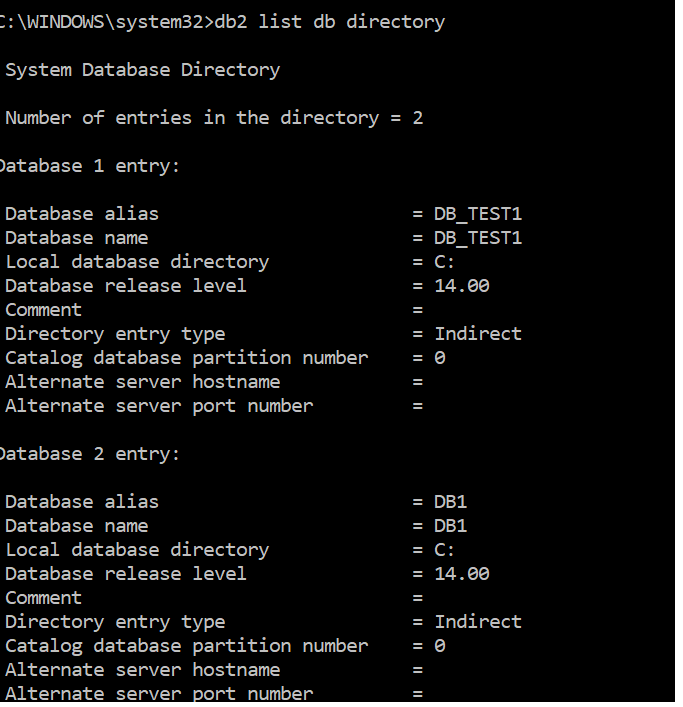Click the 'db2 list db directory' command text
The height and width of the screenshot is (707, 683).
(x=330, y=22)
